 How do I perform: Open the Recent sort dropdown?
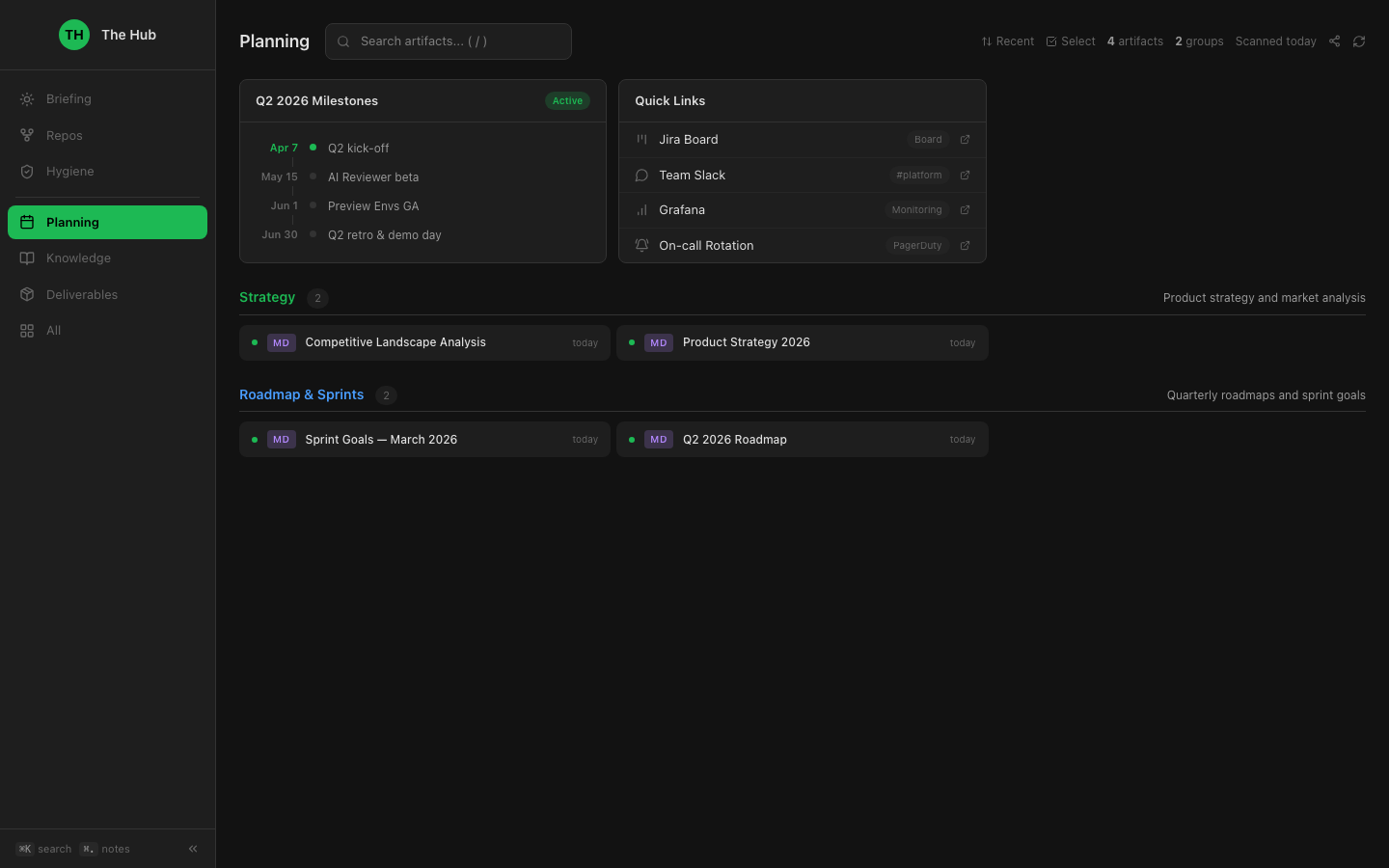[1007, 41]
